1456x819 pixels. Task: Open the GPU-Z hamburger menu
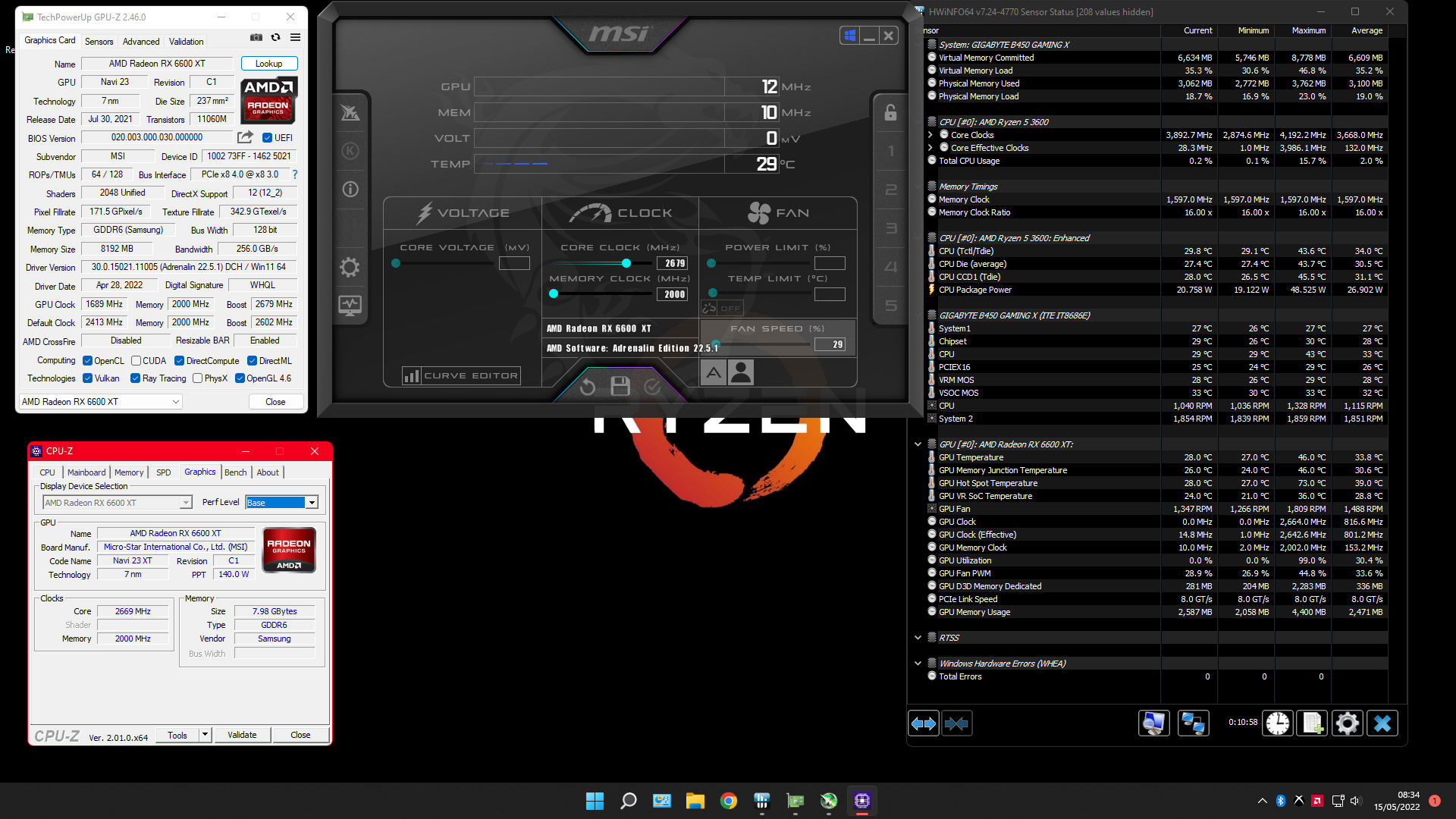point(295,37)
